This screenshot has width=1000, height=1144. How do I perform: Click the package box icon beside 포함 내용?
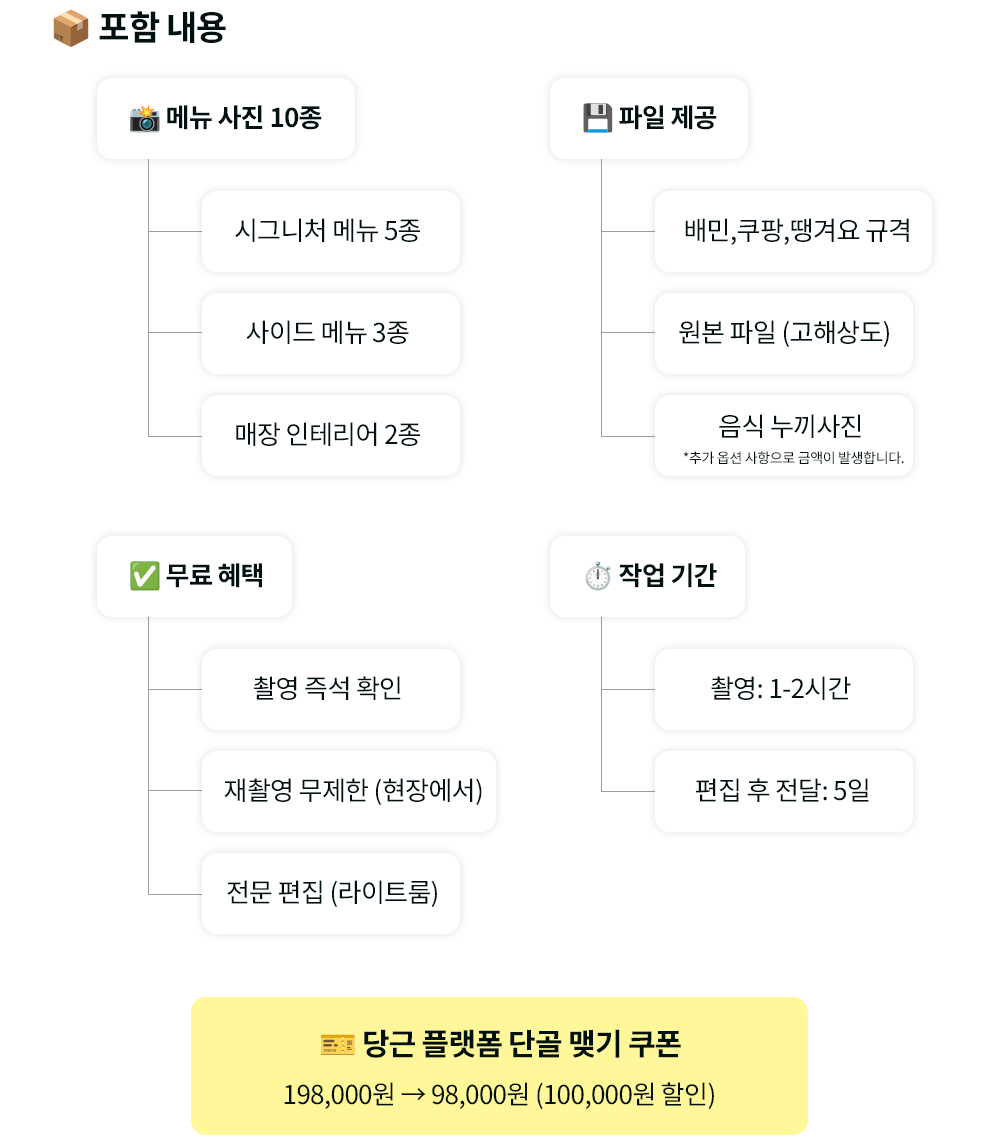70,28
